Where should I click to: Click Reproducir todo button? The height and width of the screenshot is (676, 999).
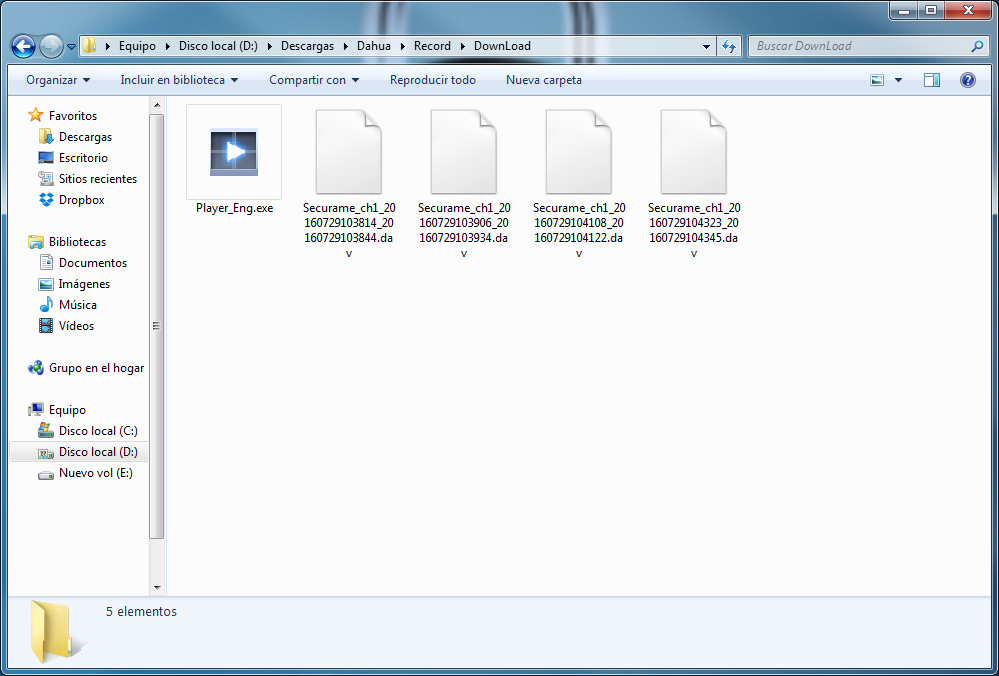433,80
